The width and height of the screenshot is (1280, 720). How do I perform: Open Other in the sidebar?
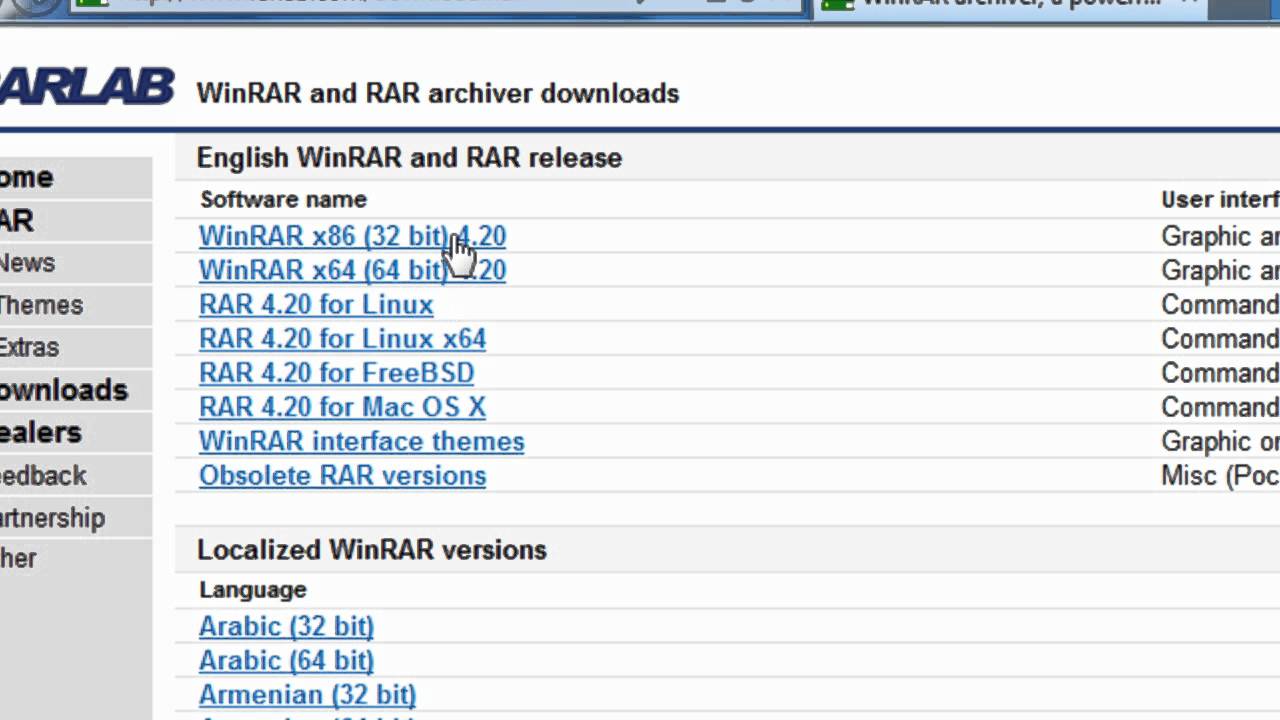pos(18,558)
